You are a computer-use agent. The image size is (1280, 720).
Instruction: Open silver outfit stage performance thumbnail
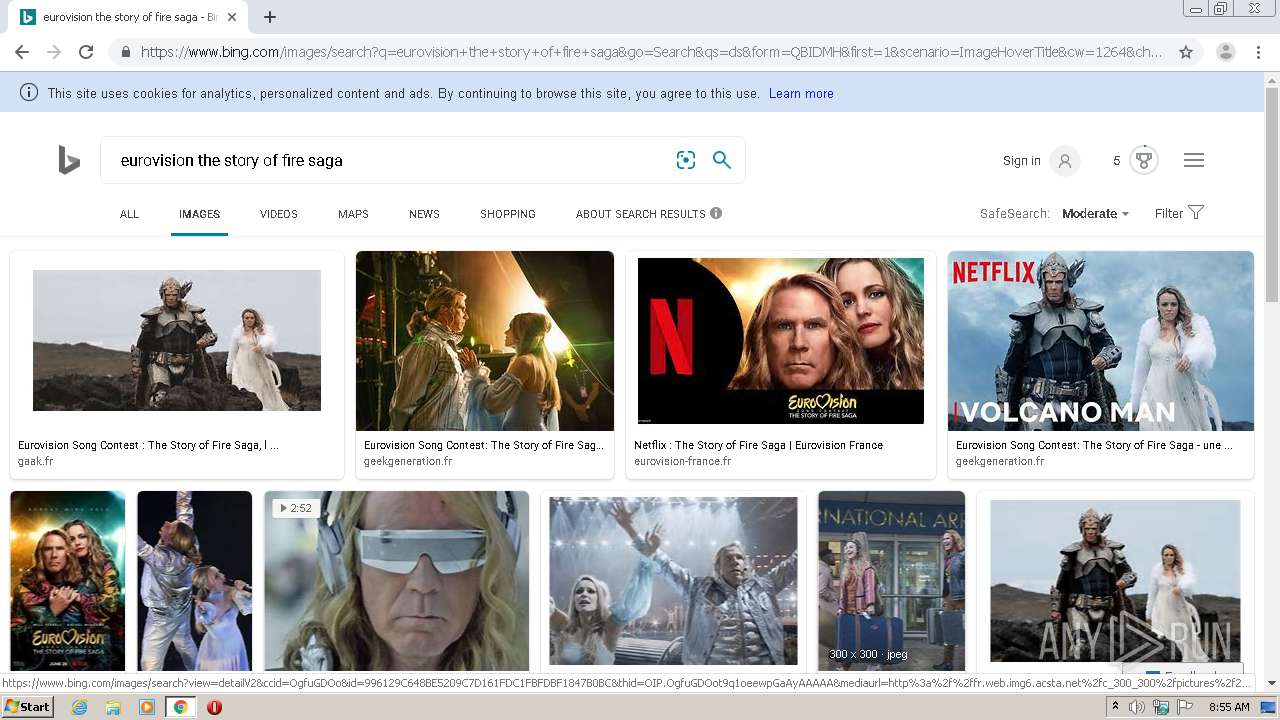pos(195,581)
